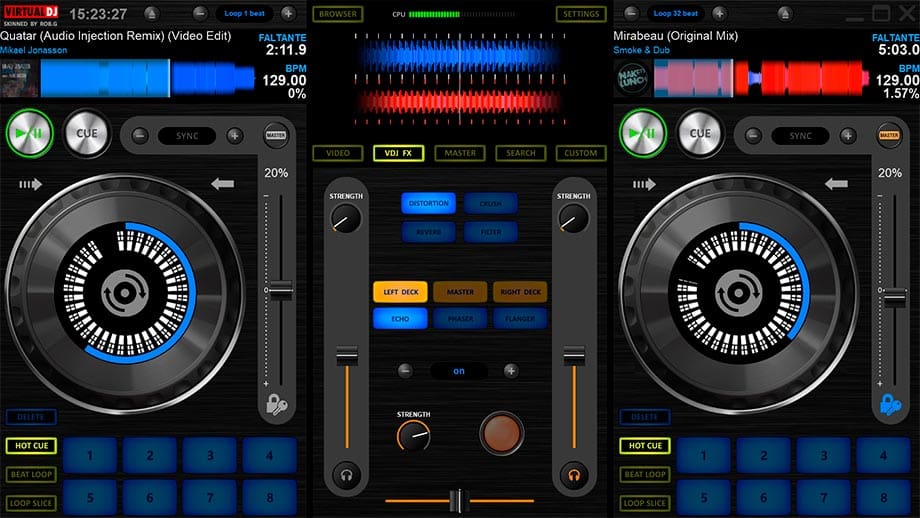Enable the CRUSH effect
The height and width of the screenshot is (518, 920).
(x=491, y=203)
